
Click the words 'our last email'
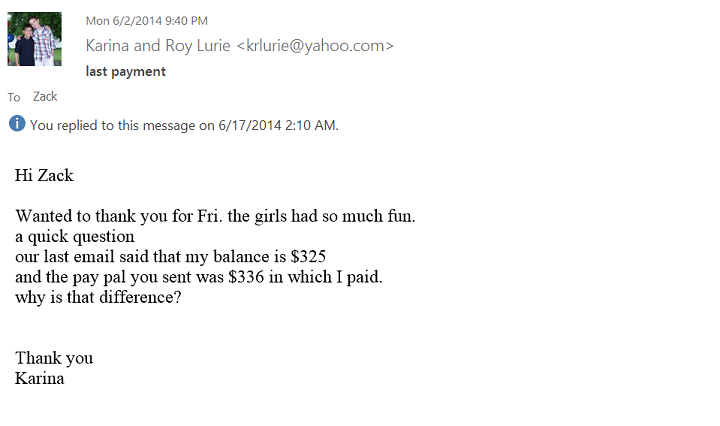point(63,257)
